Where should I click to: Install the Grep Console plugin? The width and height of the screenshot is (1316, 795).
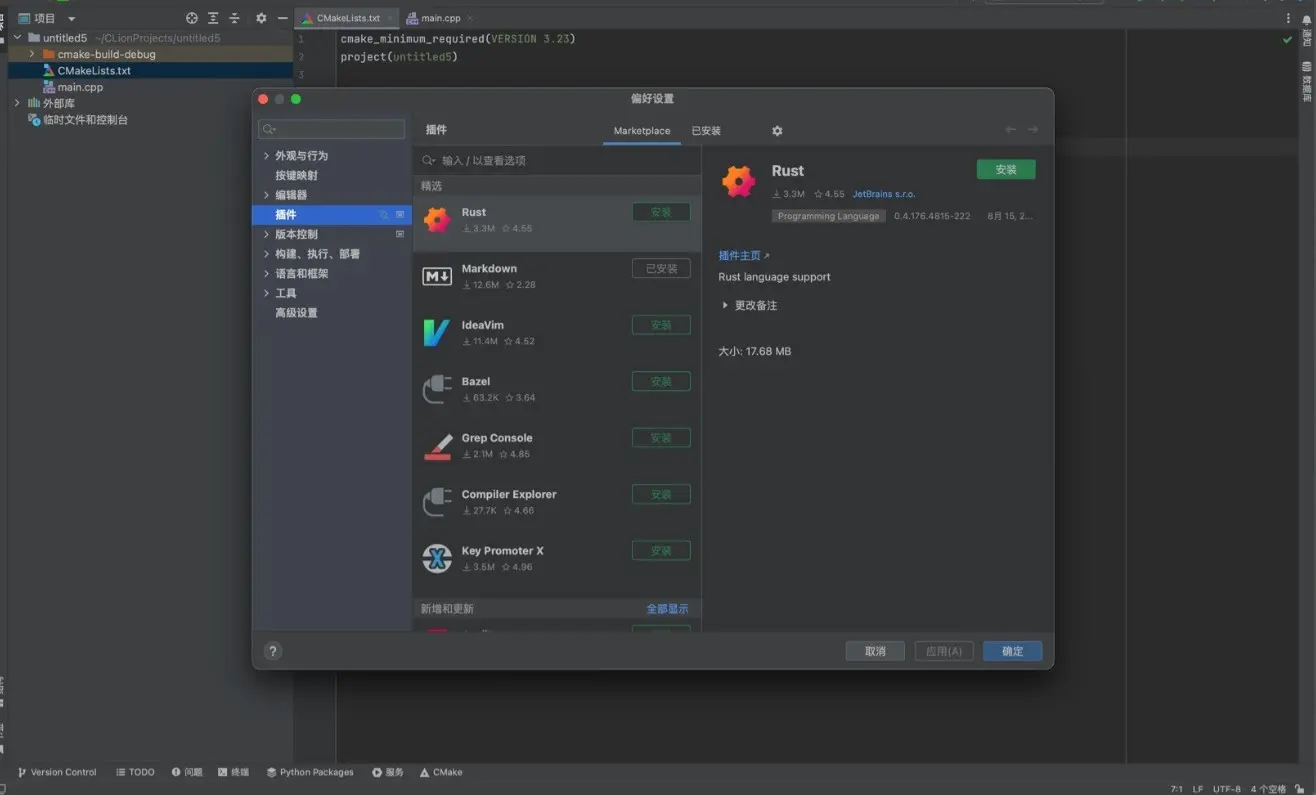661,438
